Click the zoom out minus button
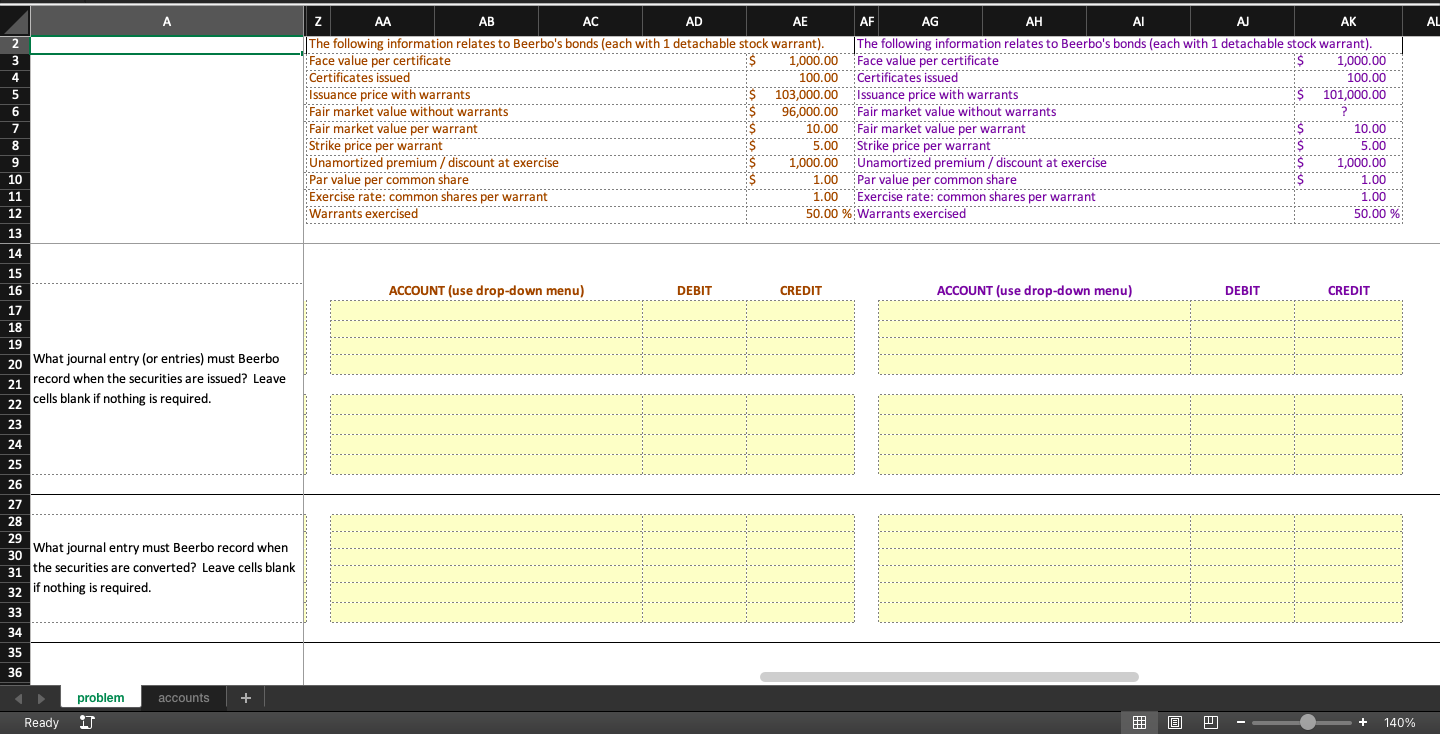 [x=1240, y=722]
